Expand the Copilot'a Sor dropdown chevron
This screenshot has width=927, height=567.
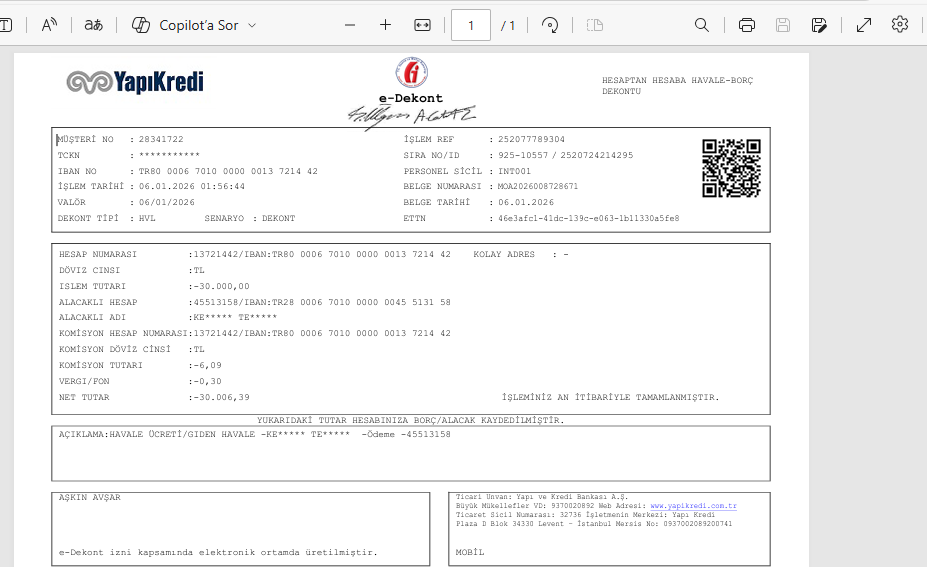tap(252, 25)
